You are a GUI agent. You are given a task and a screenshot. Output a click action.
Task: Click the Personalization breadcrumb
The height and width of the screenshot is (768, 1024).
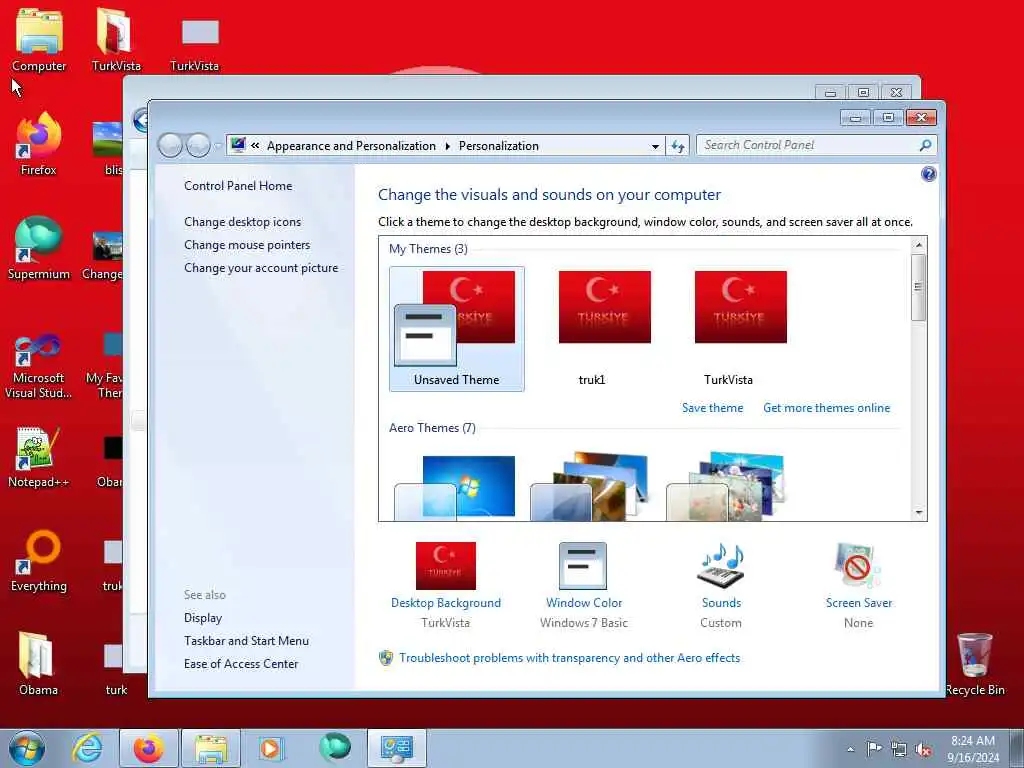[498, 146]
